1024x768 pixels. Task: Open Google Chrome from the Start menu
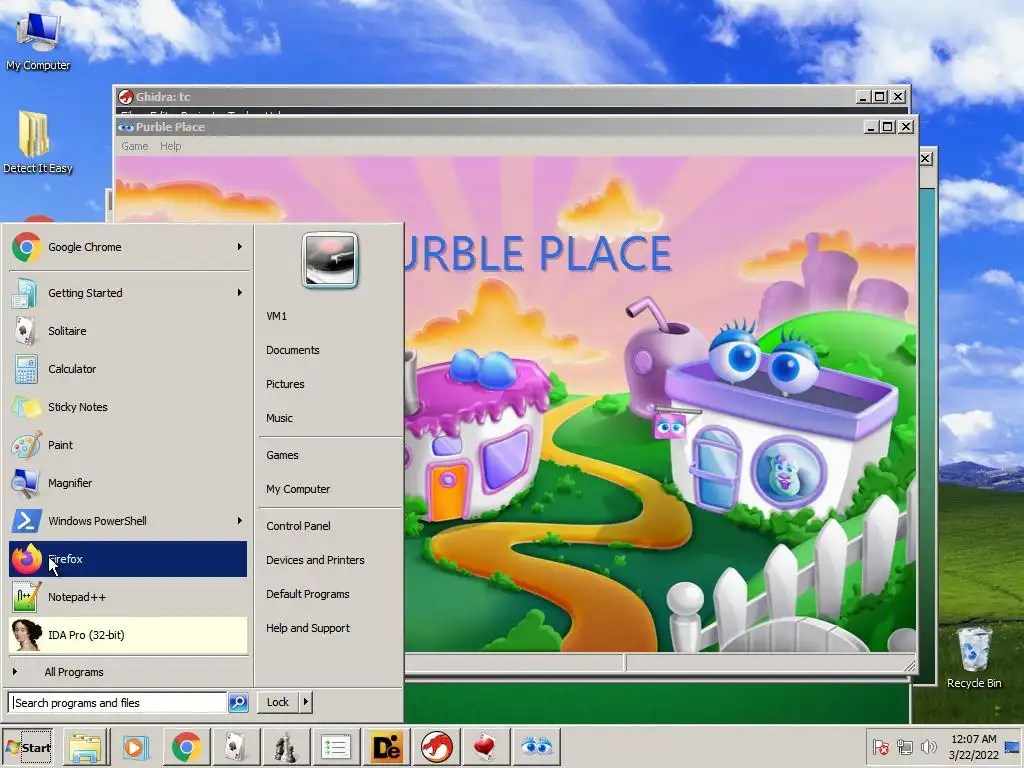128,247
